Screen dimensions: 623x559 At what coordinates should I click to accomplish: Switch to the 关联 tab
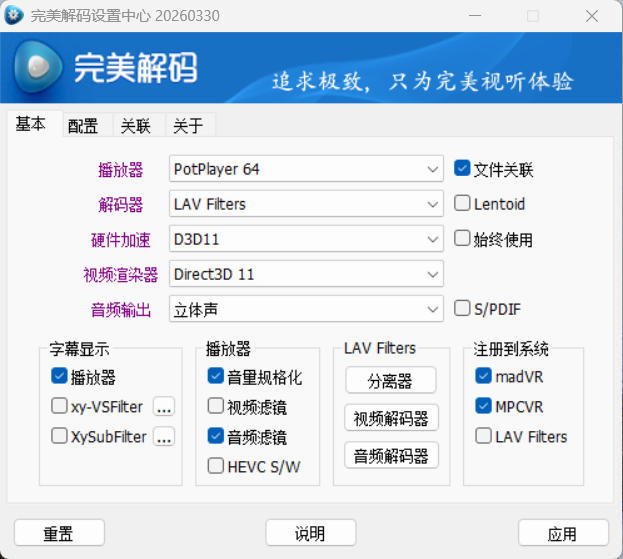click(x=136, y=125)
